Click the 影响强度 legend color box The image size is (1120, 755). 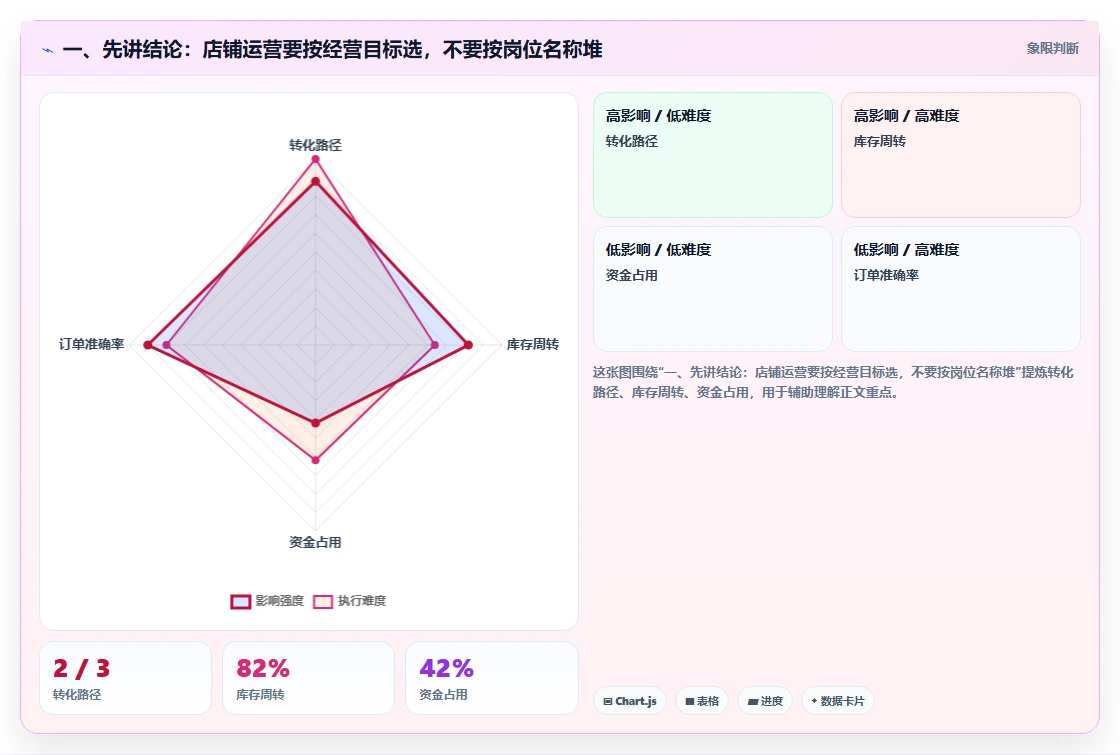[241, 601]
